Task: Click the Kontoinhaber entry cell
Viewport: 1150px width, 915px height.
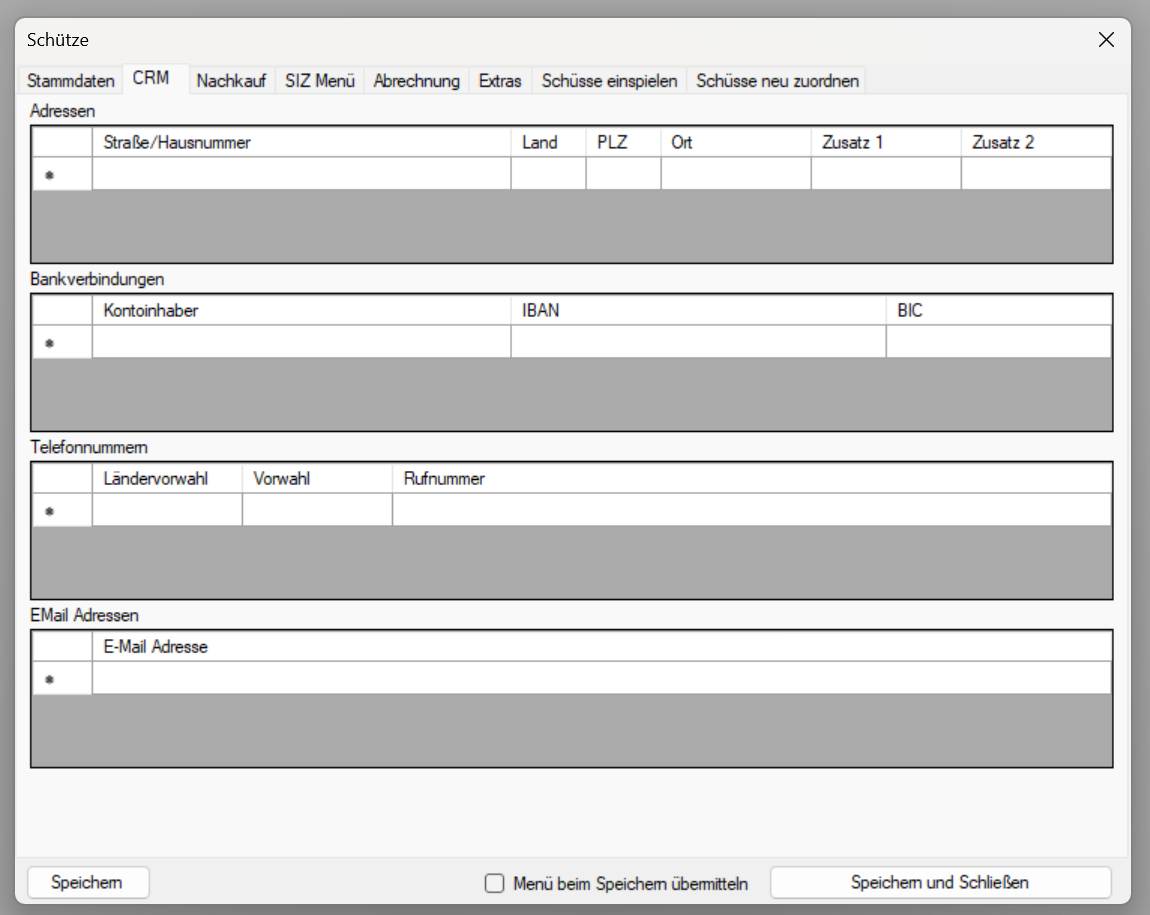Action: [x=301, y=342]
